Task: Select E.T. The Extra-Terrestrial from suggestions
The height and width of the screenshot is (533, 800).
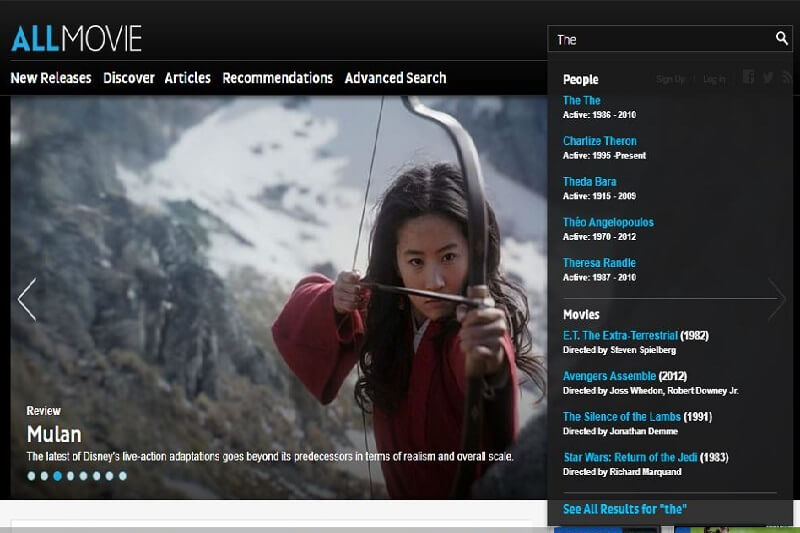Action: (x=620, y=335)
